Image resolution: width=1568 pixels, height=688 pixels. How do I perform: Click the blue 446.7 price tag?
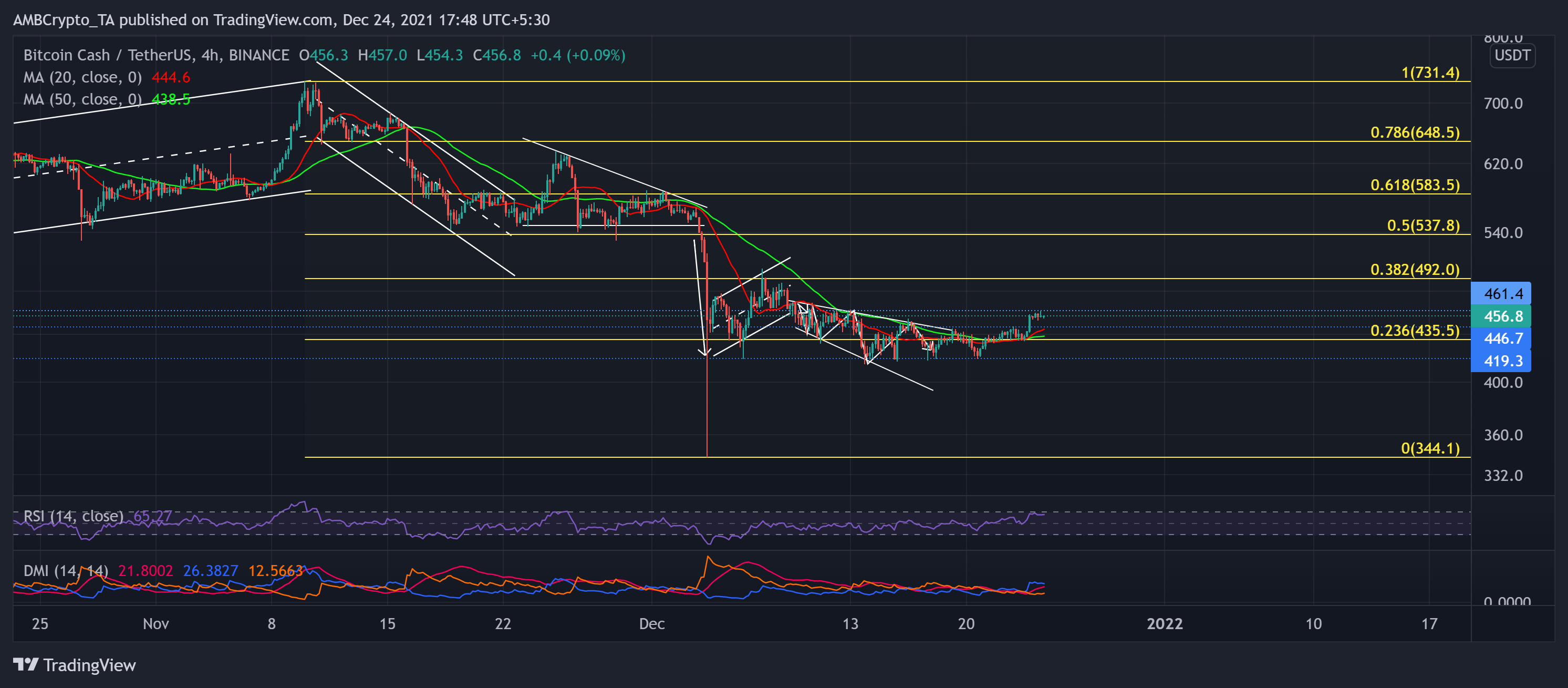(1502, 338)
